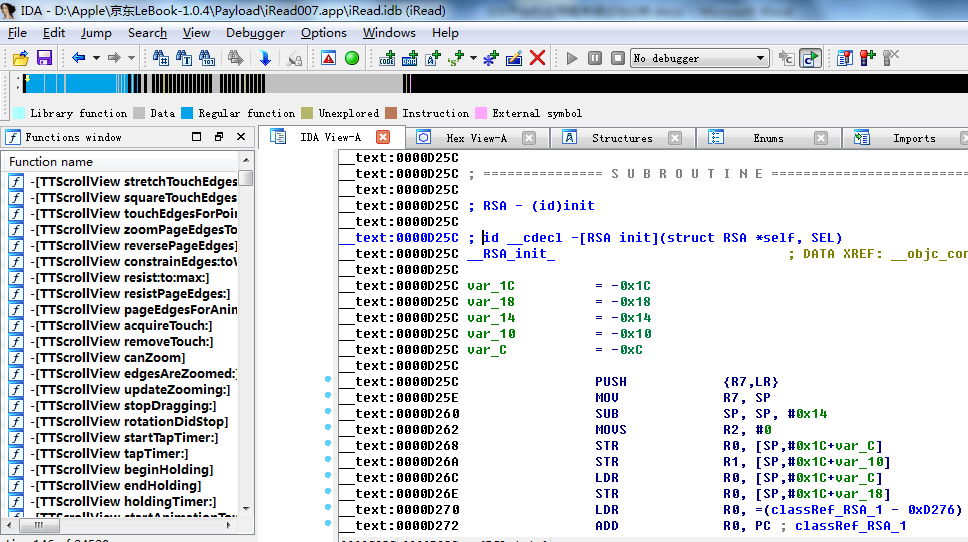Image resolution: width=968 pixels, height=542 pixels.
Task: Click the CODE plus toolbar icon
Action: 387,58
